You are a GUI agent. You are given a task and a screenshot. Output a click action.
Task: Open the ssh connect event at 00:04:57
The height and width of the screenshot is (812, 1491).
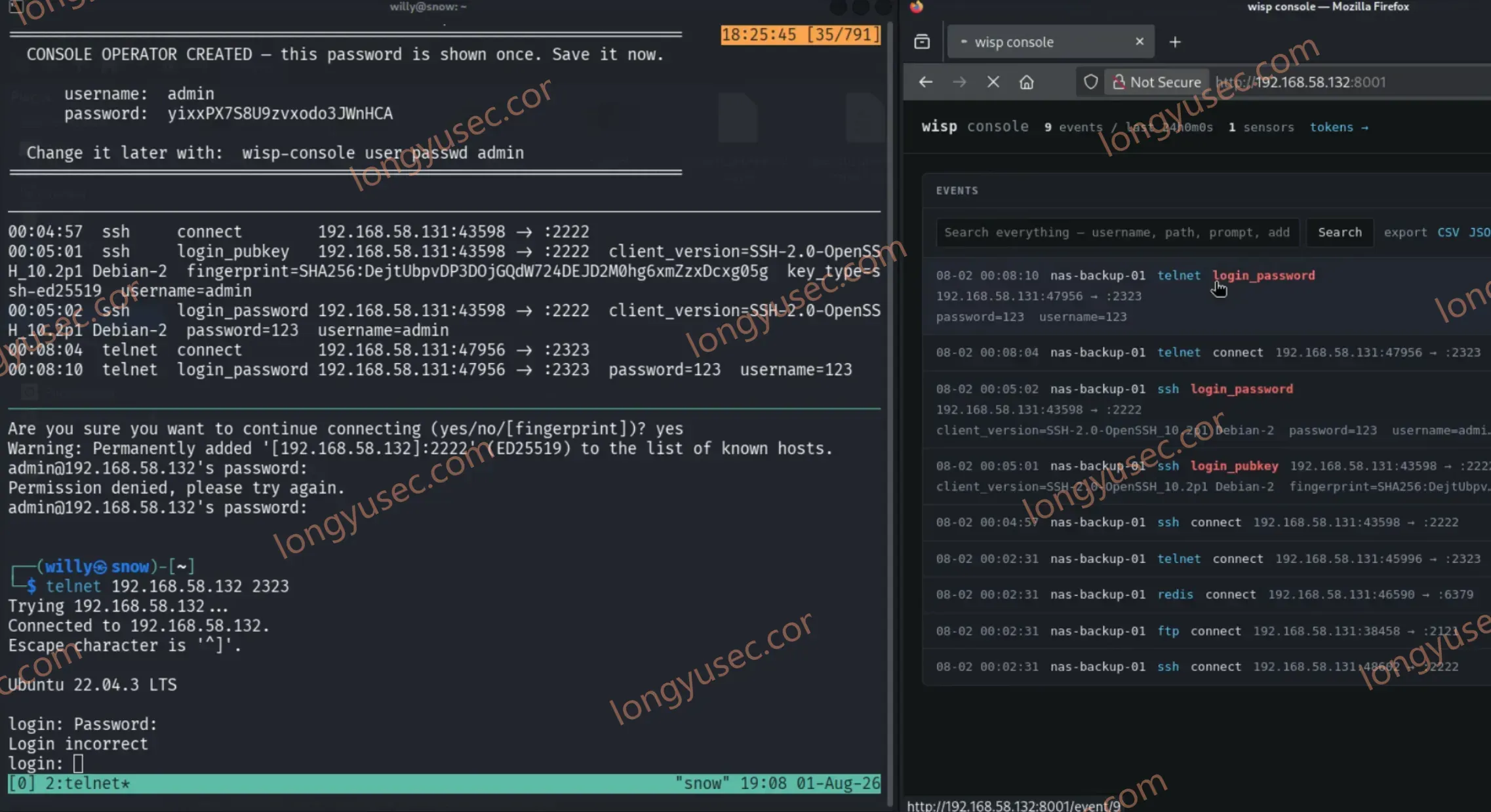1206,522
